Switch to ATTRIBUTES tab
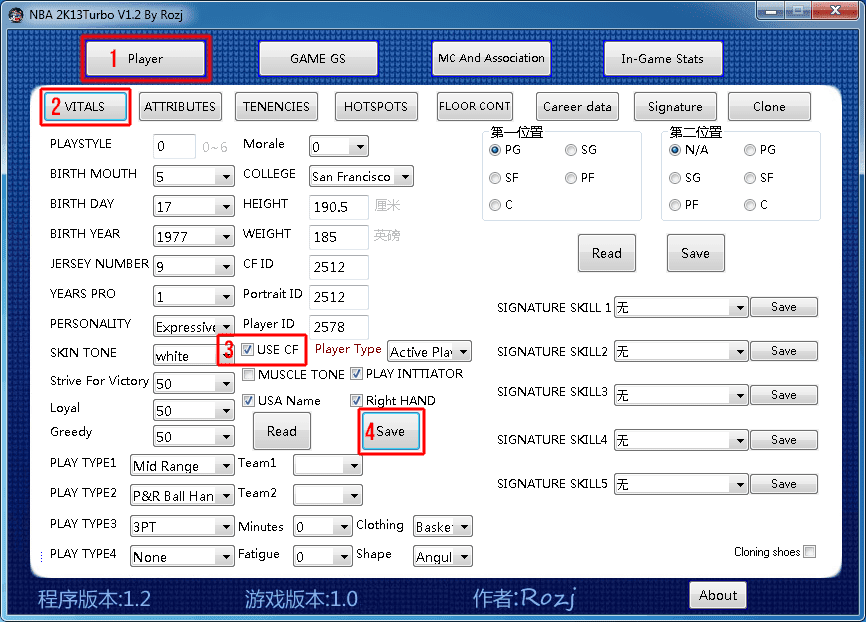This screenshot has width=866, height=622. coord(180,107)
